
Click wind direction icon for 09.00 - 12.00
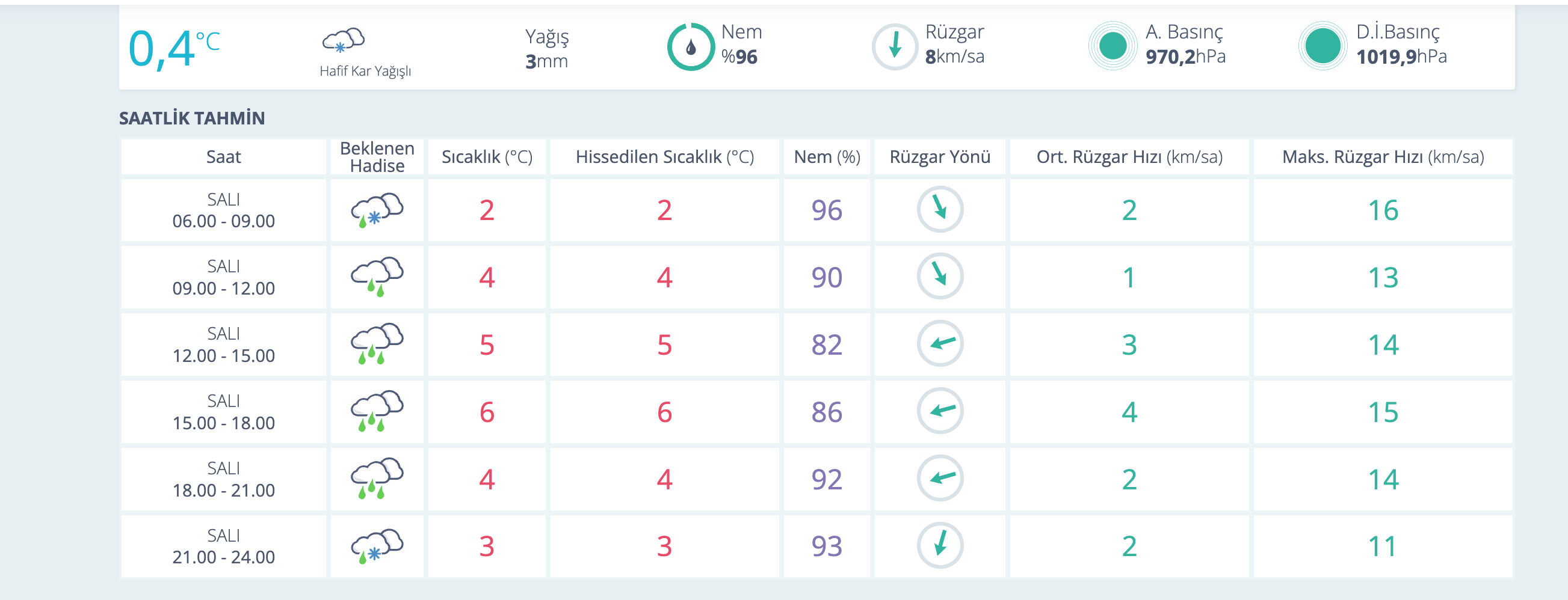click(940, 277)
